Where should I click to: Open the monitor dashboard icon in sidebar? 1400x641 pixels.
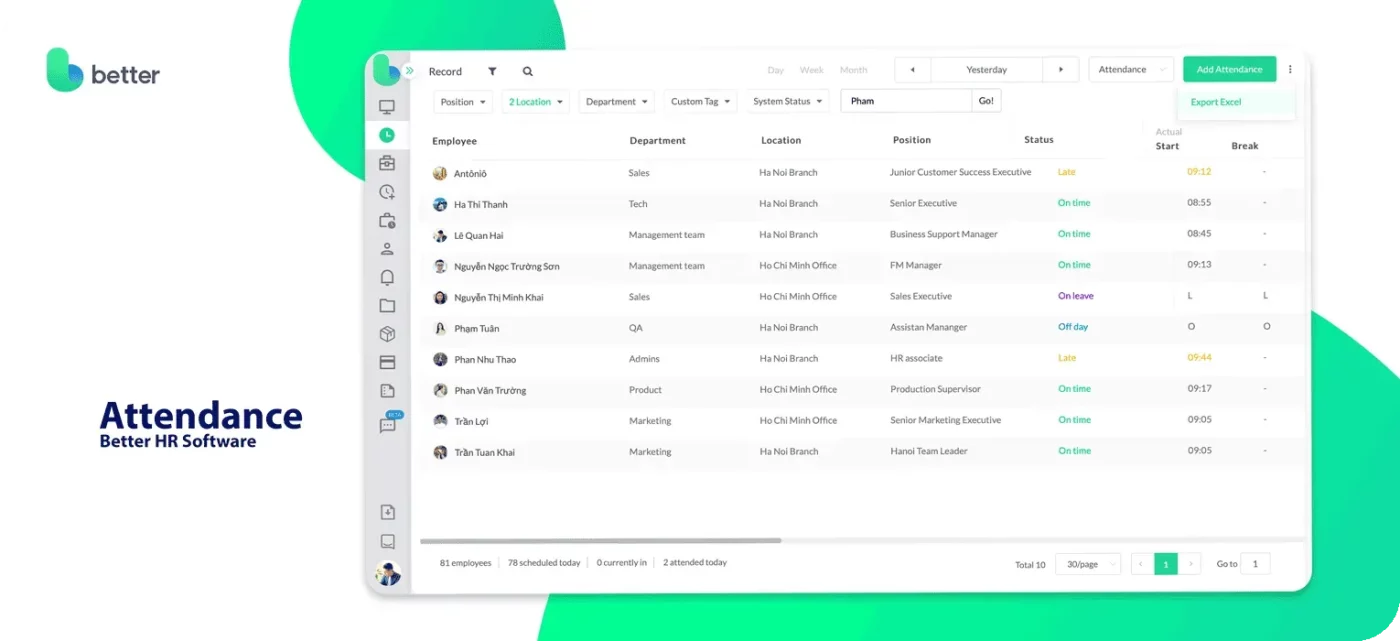(387, 107)
